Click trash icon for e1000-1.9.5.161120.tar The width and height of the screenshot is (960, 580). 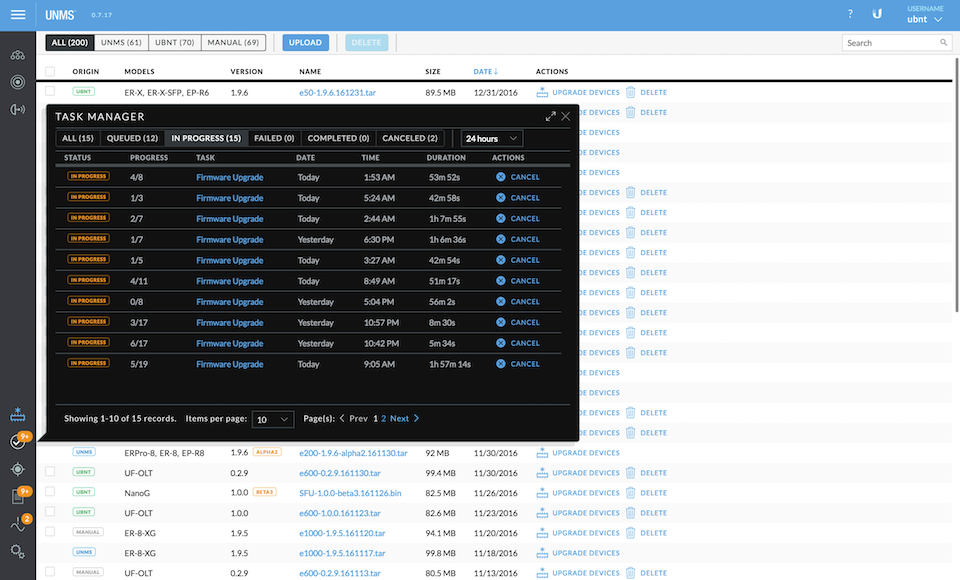point(630,533)
